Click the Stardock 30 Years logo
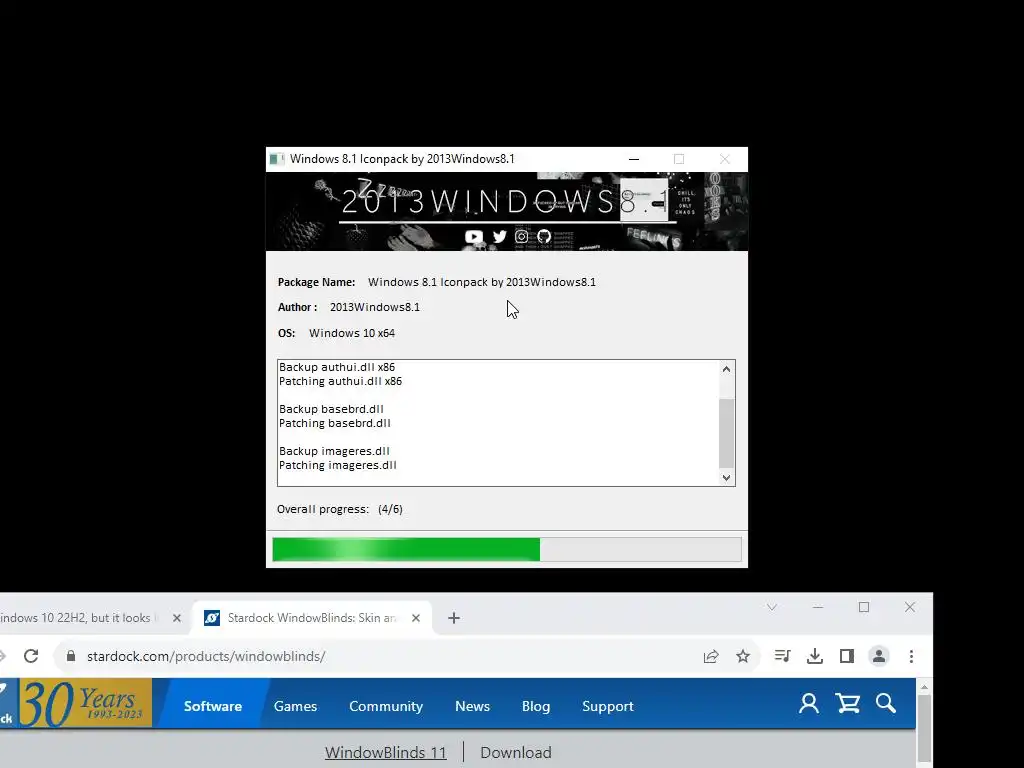This screenshot has height=768, width=1024. coord(76,703)
